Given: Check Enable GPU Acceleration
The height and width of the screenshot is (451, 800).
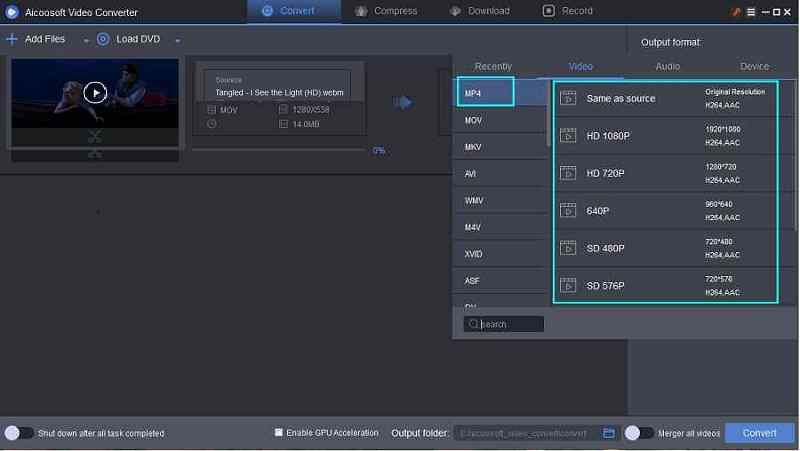Looking at the screenshot, I should (x=279, y=433).
